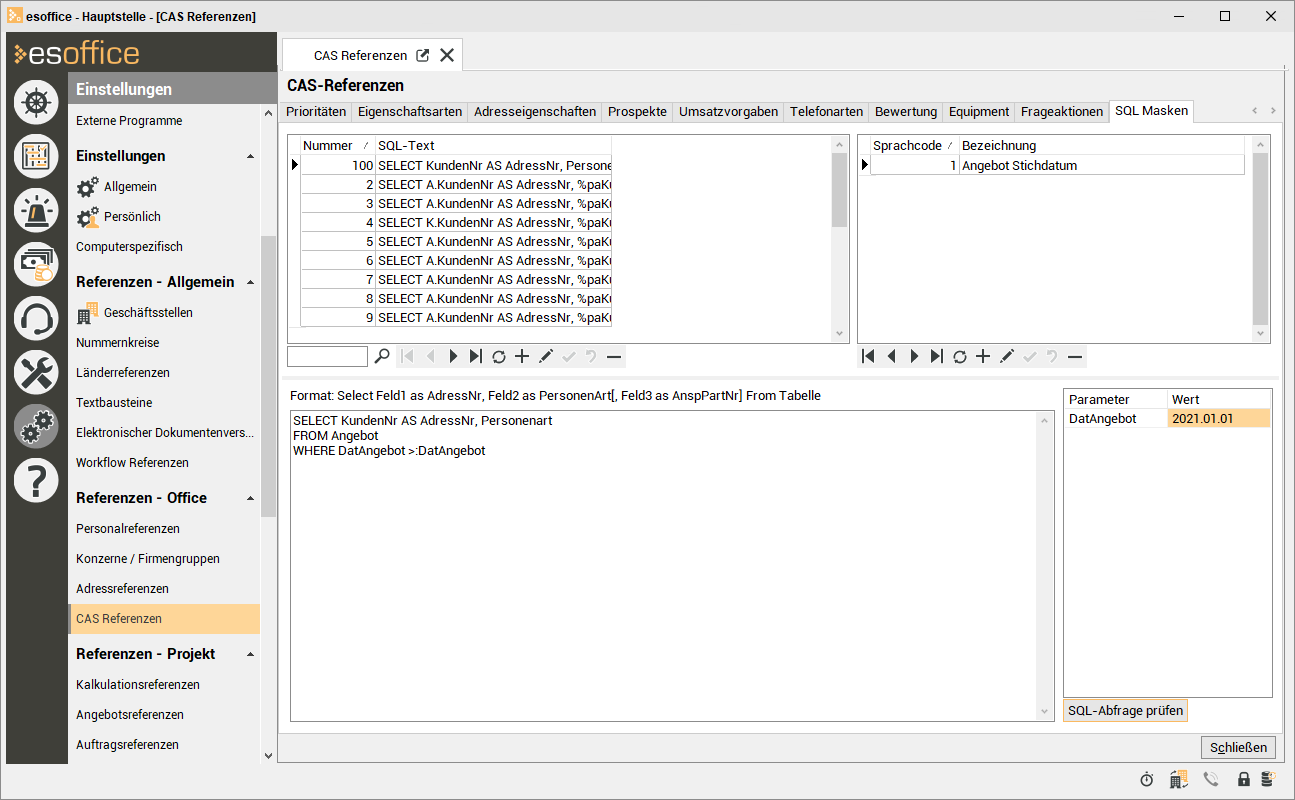1295x800 pixels.
Task: Edit the selected SQL mask record
Action: tap(545, 356)
